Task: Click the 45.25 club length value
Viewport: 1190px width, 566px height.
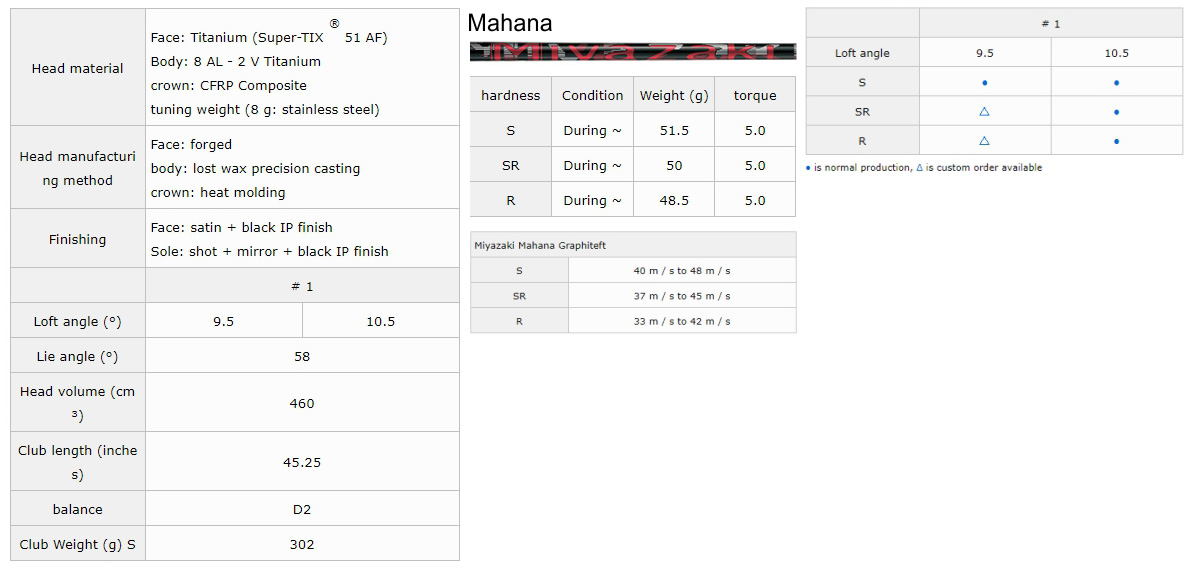Action: click(x=302, y=462)
